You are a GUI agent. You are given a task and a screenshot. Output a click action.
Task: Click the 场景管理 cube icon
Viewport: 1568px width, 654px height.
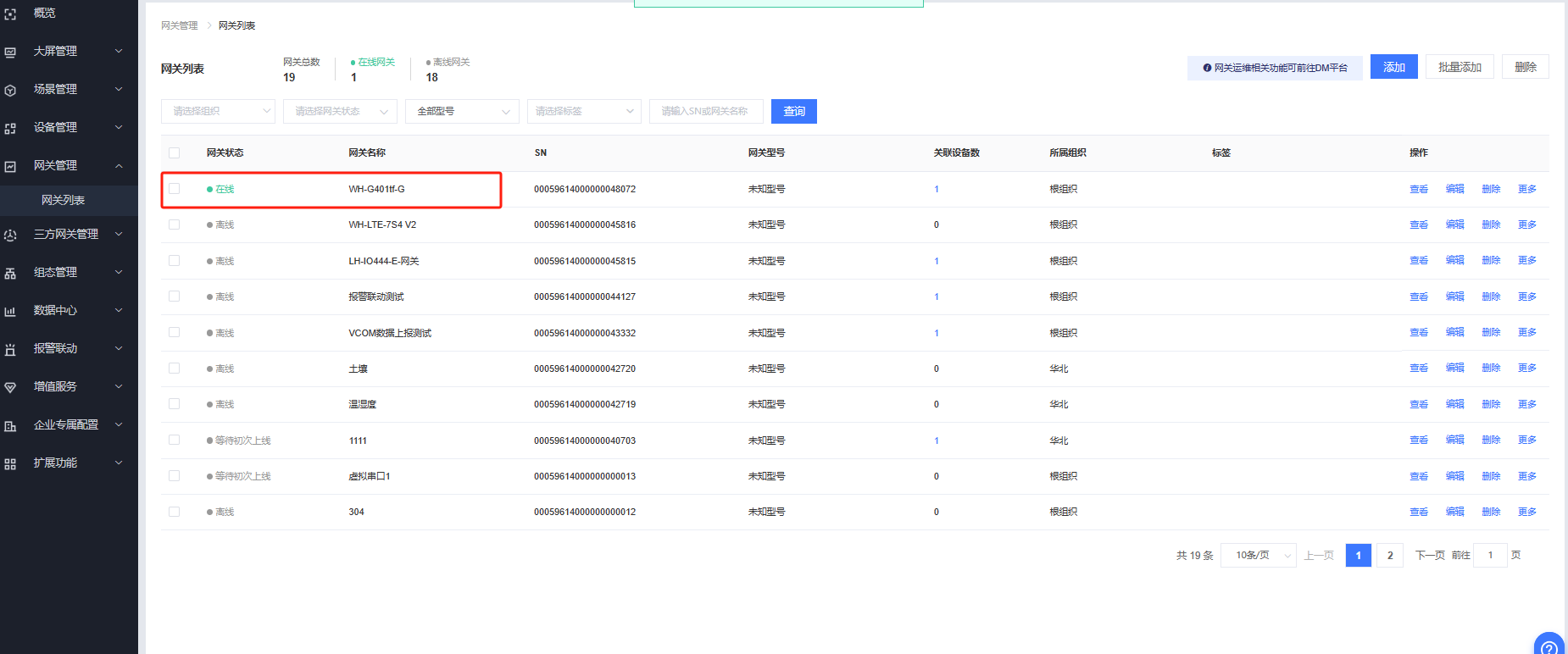(x=10, y=90)
